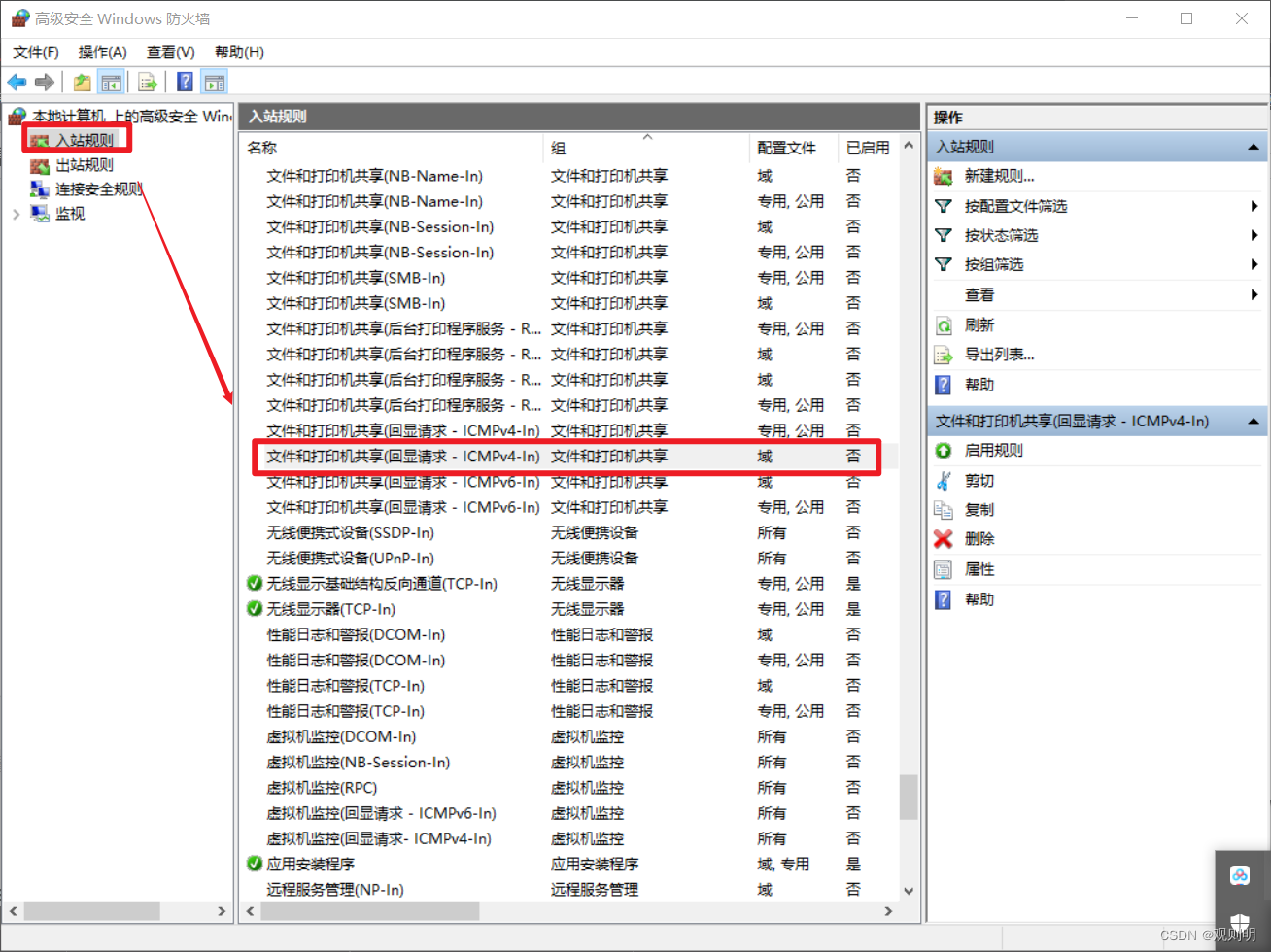Select the 虚拟机监控(RPC) rule row
Viewport: 1271px width, 952px height.
point(568,788)
